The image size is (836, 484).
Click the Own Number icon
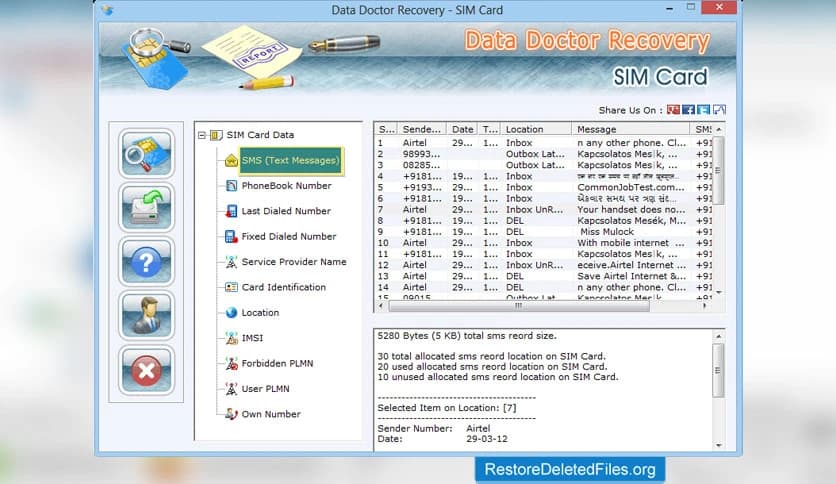click(x=231, y=414)
